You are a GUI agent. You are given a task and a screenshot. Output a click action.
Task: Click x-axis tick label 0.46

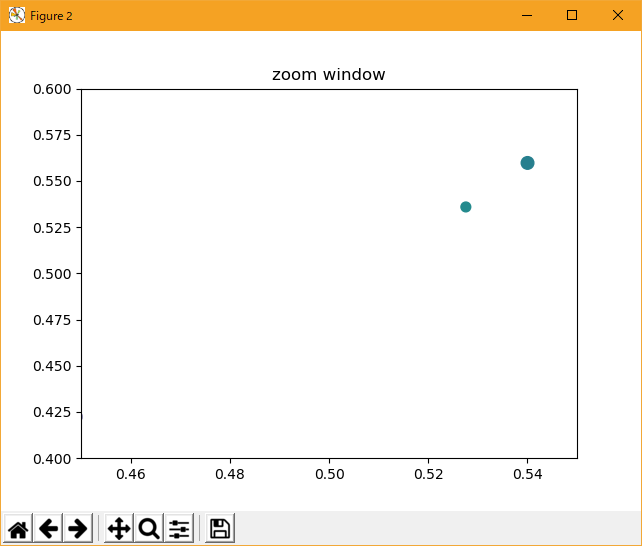pos(131,473)
